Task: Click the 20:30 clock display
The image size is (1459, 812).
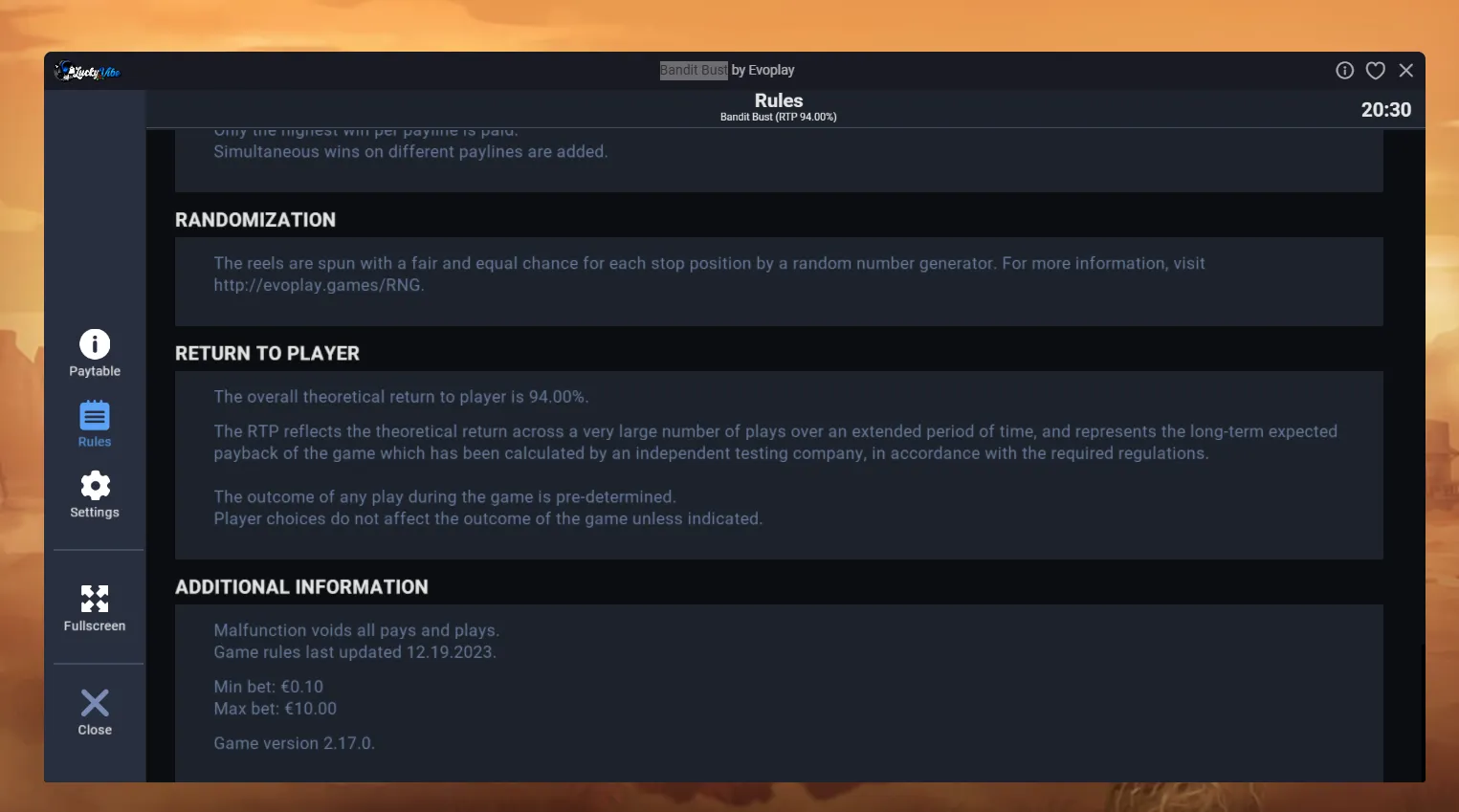Action: tap(1386, 110)
